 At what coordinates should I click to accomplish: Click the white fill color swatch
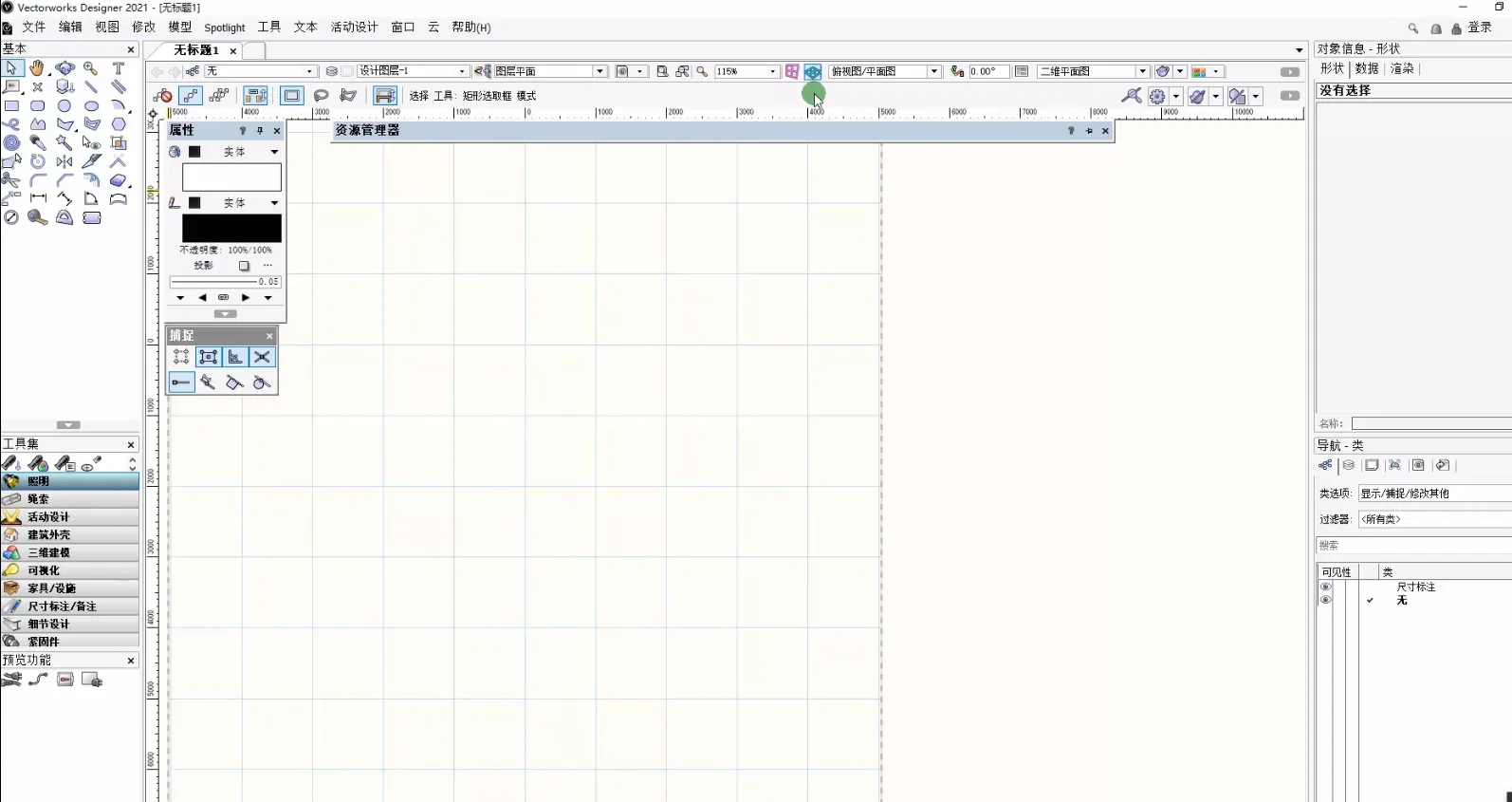(231, 177)
